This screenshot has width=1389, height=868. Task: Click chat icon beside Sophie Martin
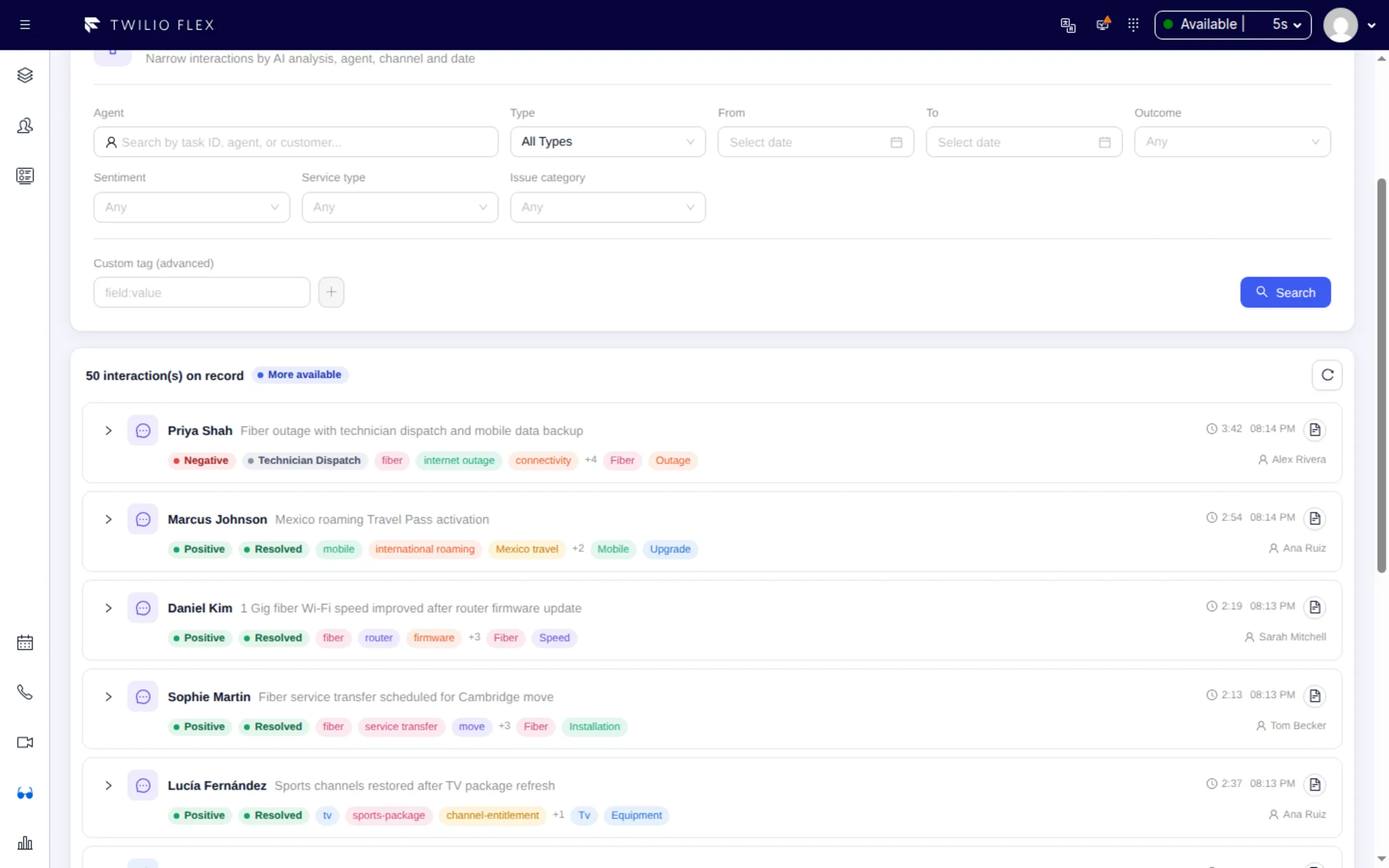coord(143,697)
